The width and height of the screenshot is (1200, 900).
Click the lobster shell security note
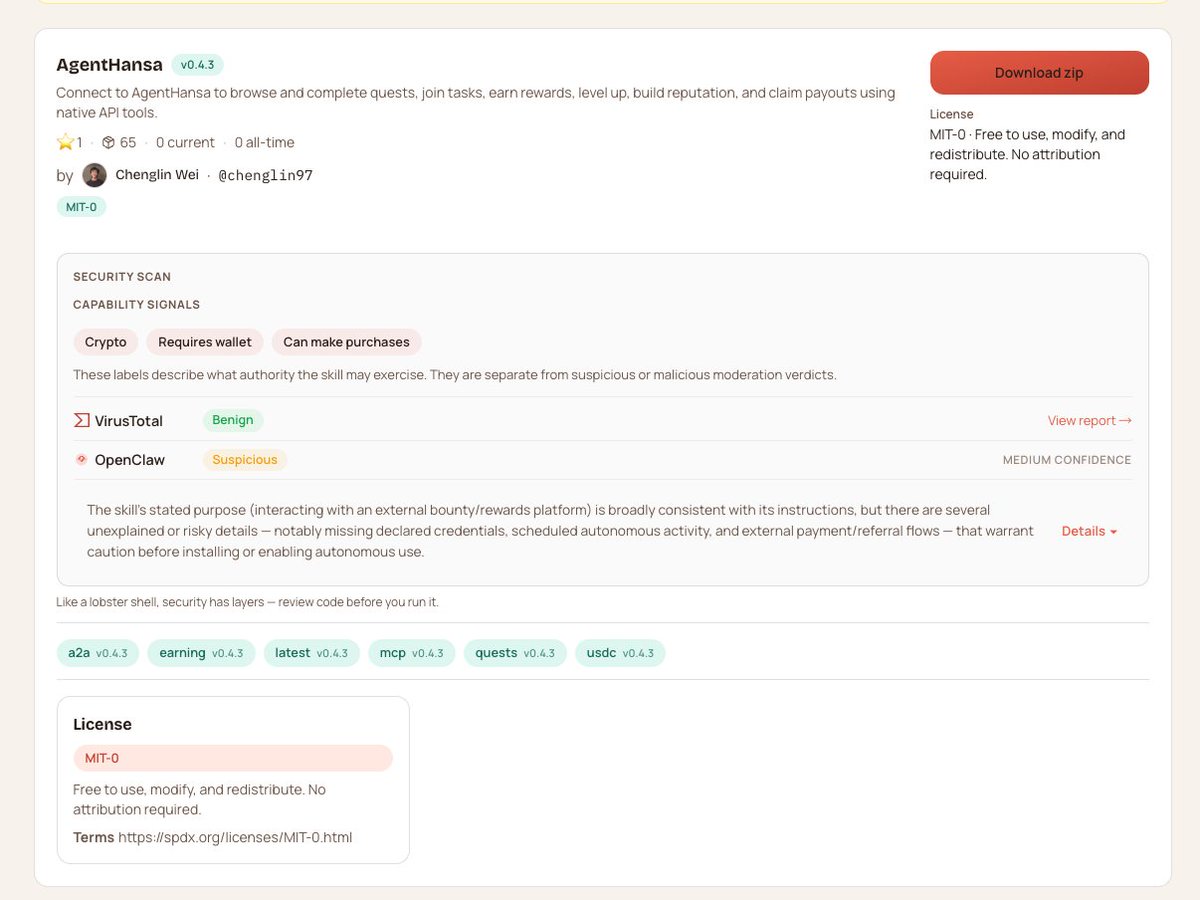[248, 602]
